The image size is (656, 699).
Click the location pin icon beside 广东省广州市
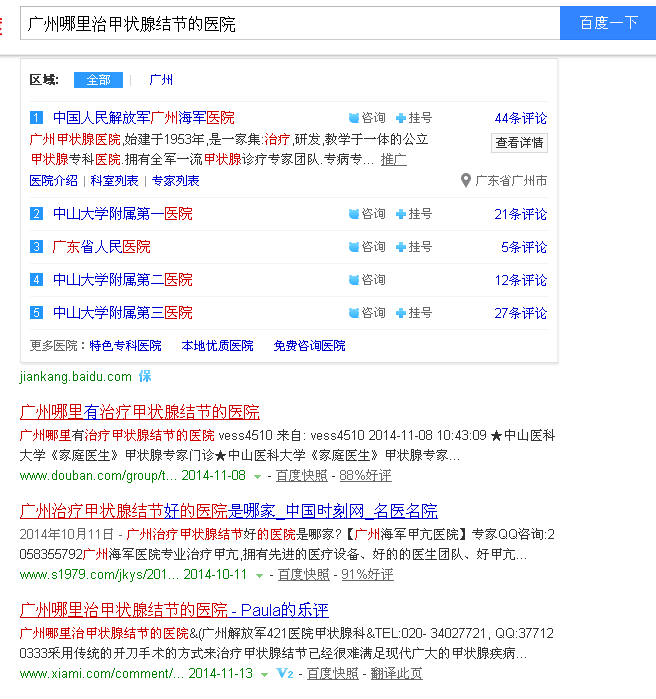point(465,181)
